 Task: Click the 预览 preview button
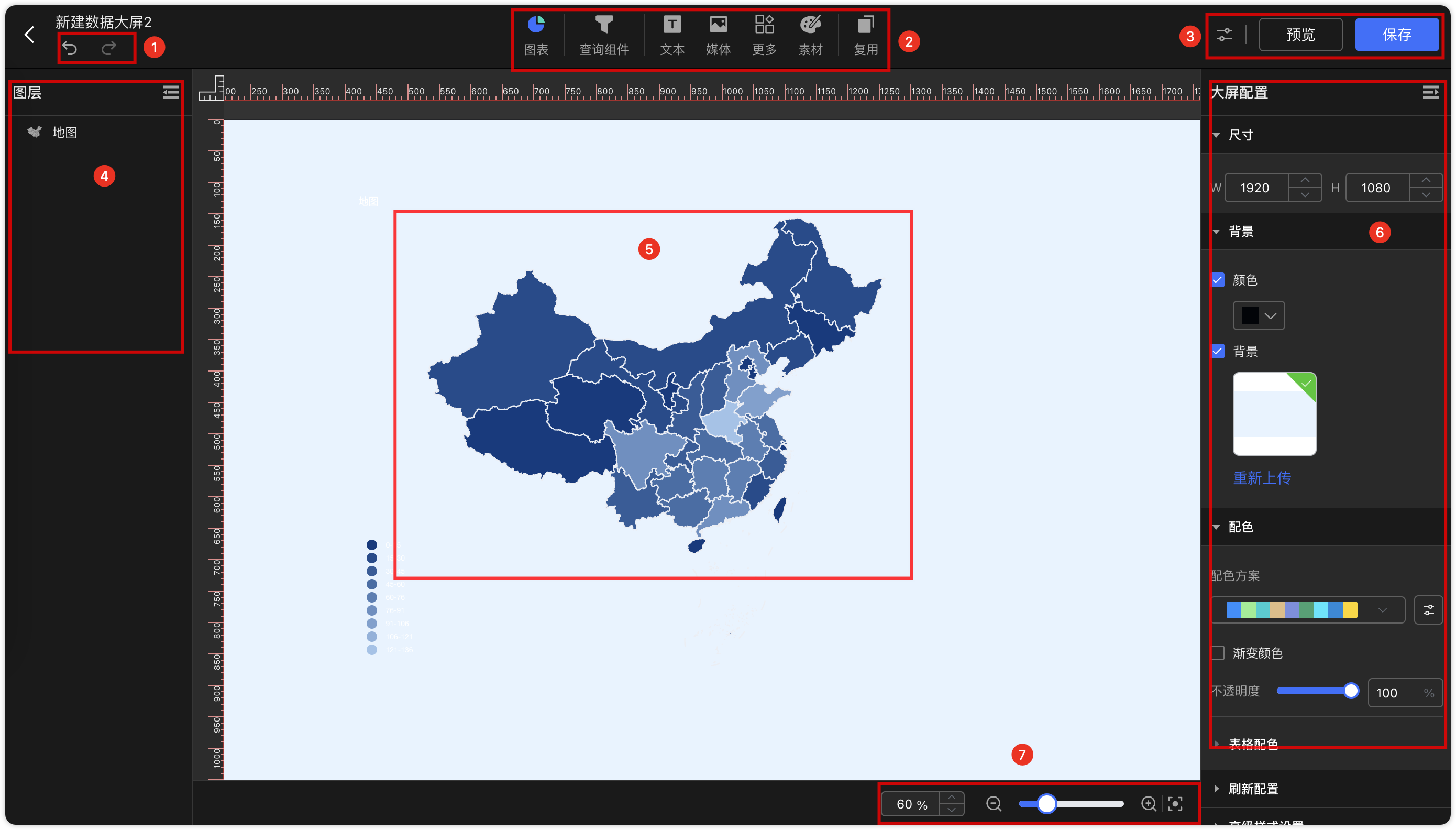coord(1300,35)
